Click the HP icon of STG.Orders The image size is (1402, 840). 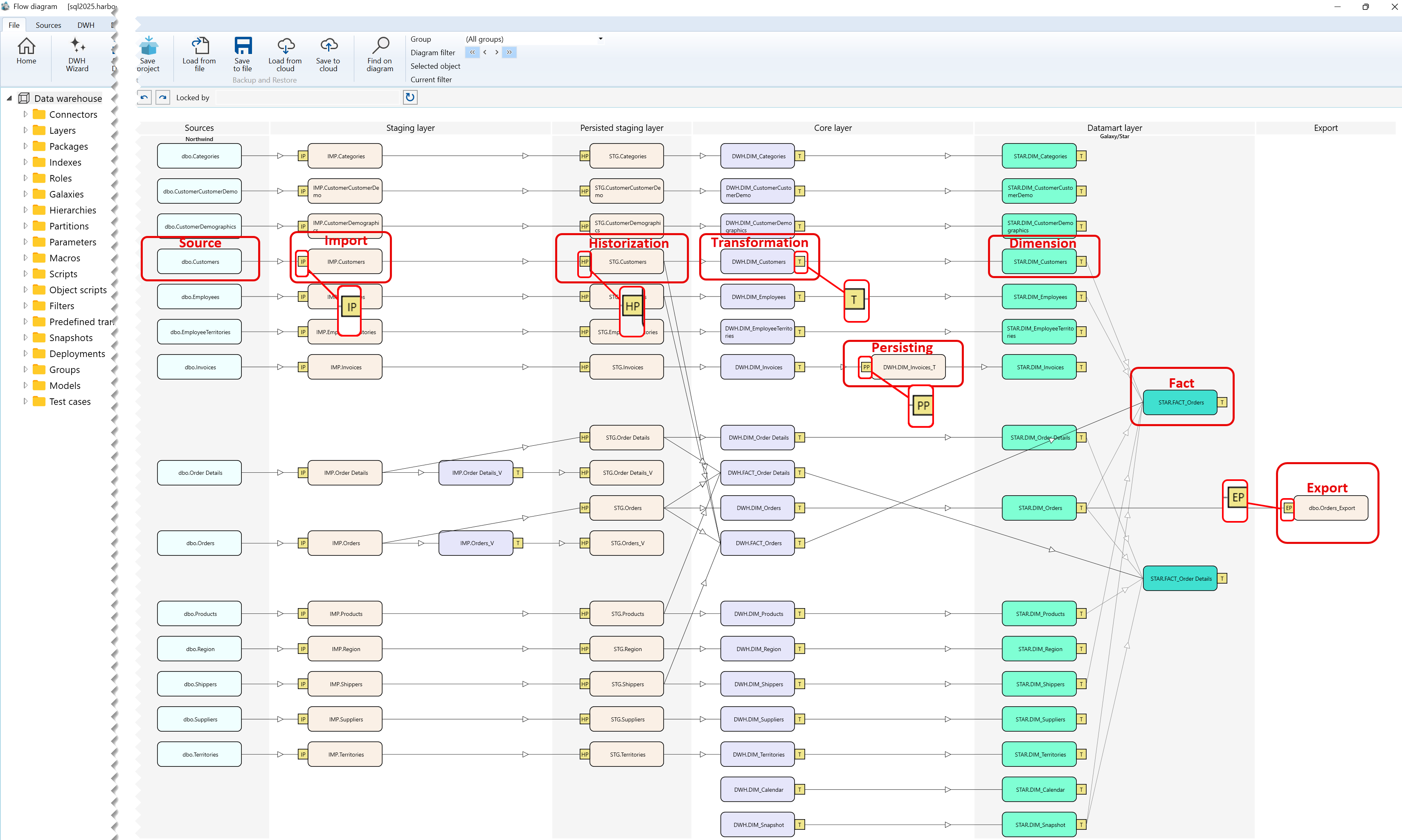[x=584, y=508]
